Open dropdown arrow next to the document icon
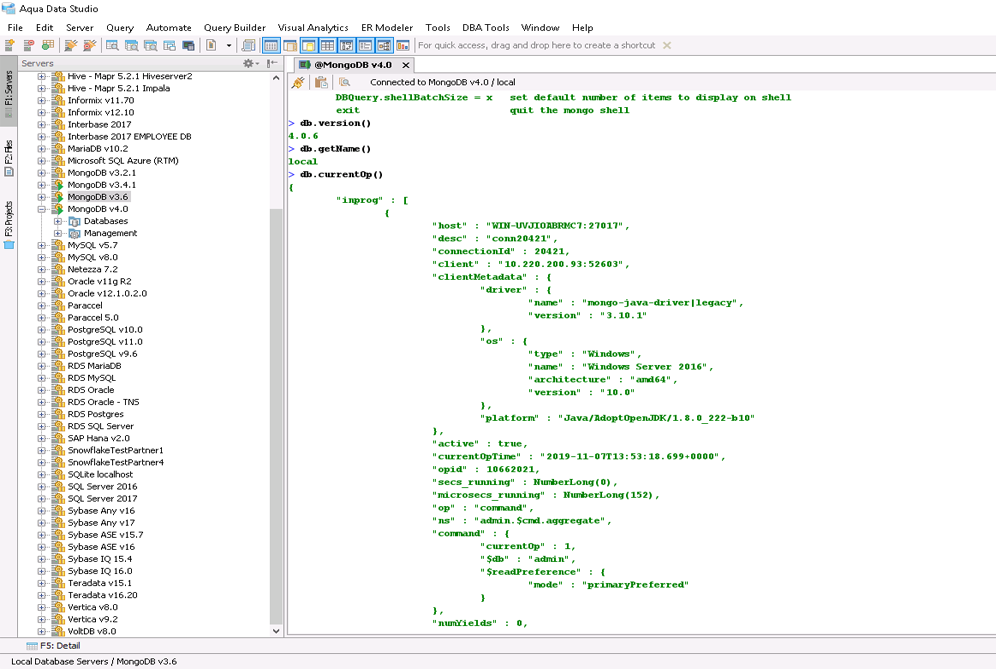The height and width of the screenshot is (669, 996). (x=229, y=45)
